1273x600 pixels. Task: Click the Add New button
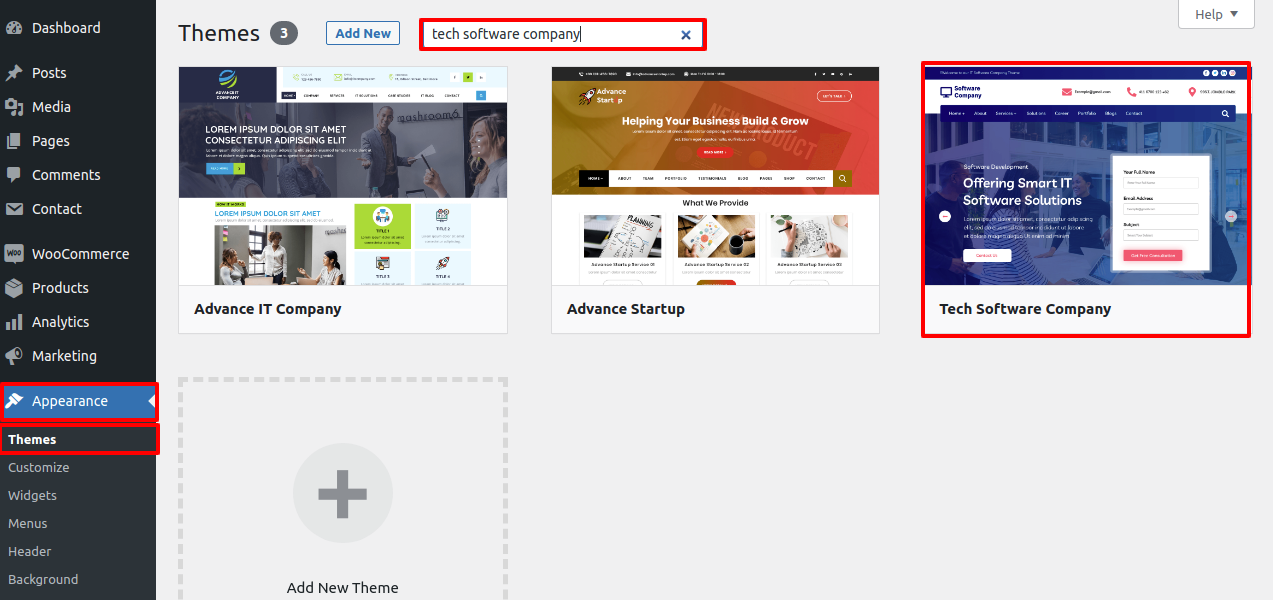pyautogui.click(x=363, y=33)
